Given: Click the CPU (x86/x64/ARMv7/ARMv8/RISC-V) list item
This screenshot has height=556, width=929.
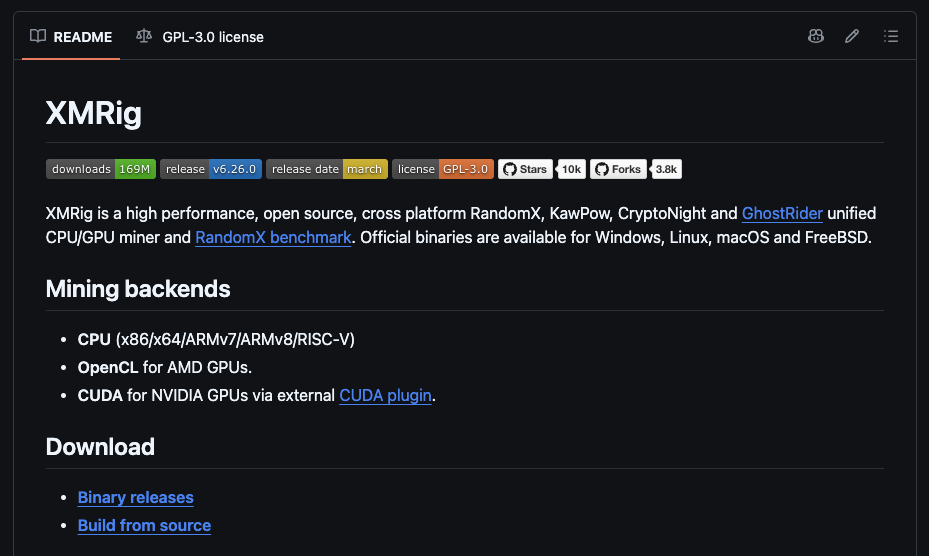Looking at the screenshot, I should (216, 339).
